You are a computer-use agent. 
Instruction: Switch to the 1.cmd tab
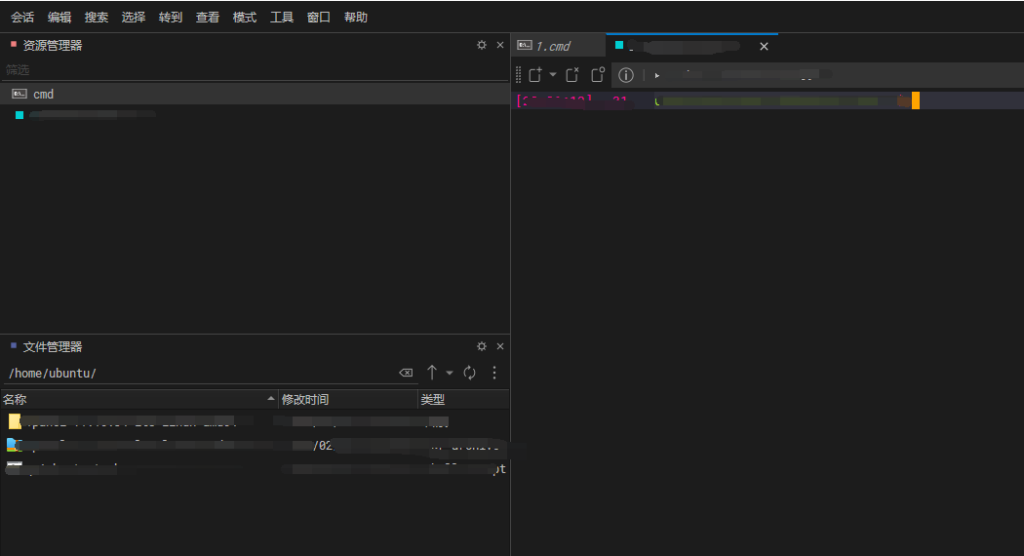tap(553, 46)
